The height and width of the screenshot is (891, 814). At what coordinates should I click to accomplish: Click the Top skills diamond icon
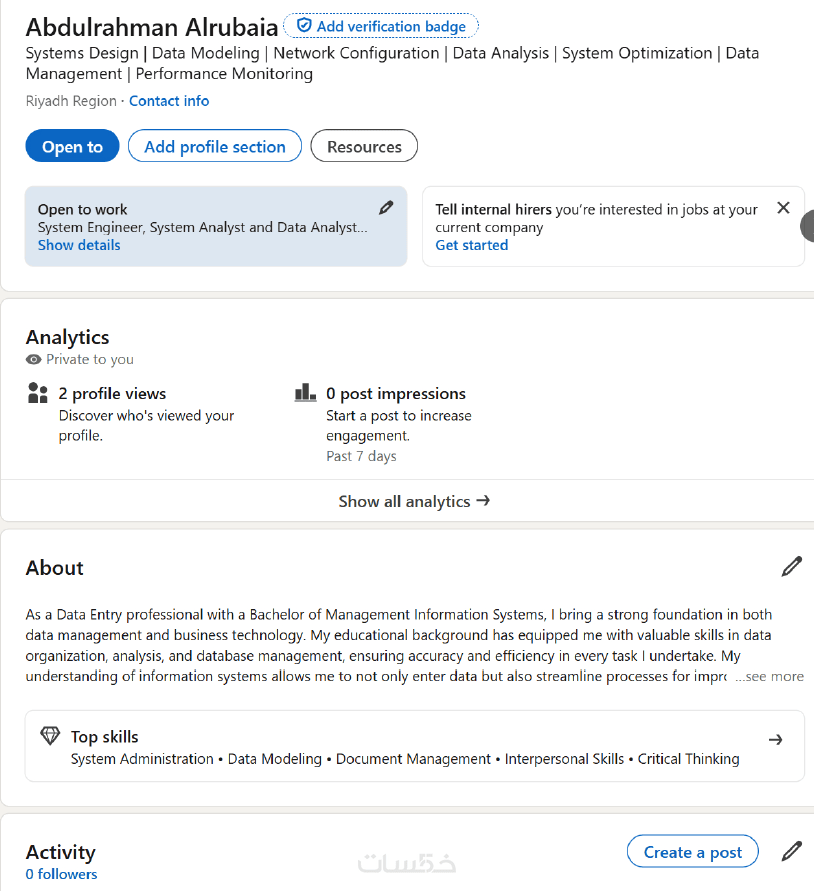pyautogui.click(x=50, y=737)
